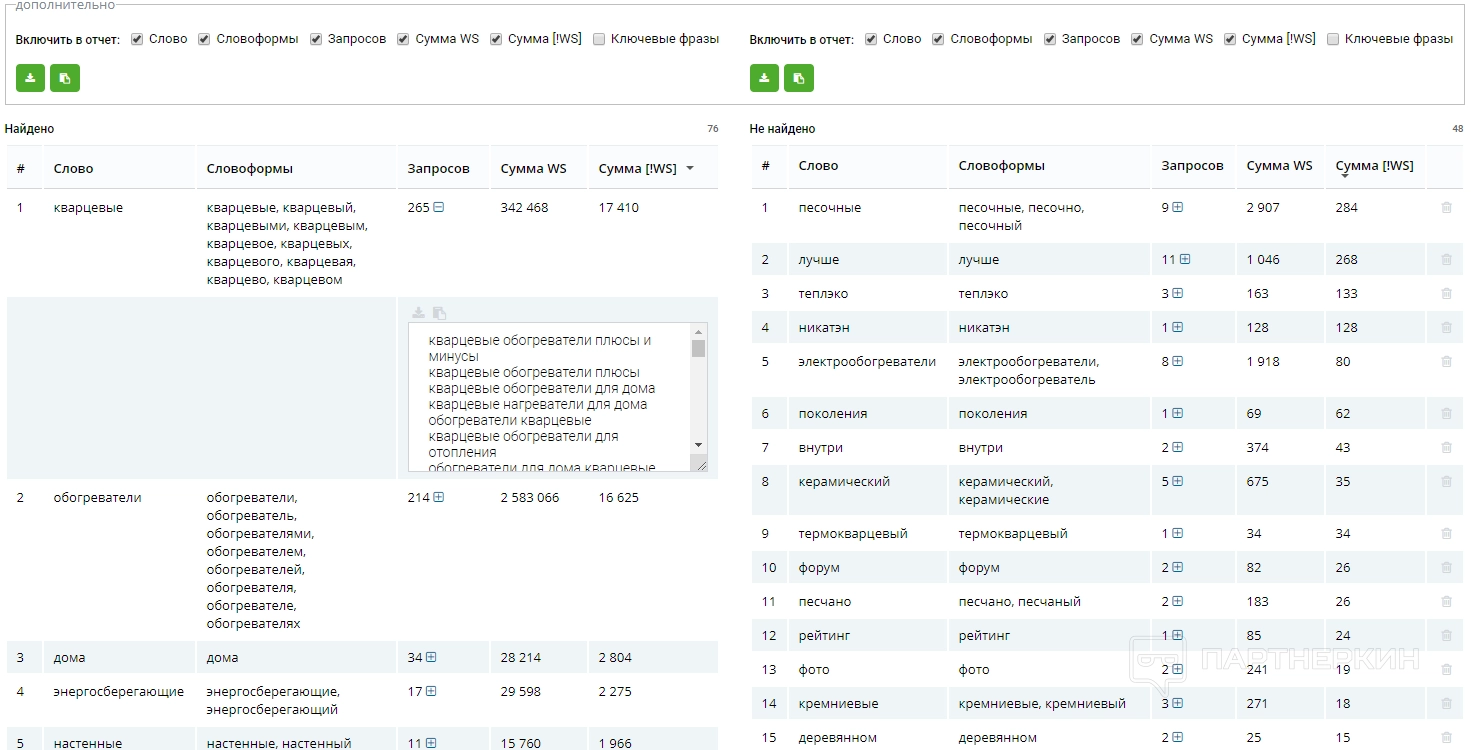
Task: Toggle the right 'Сумма WS' checkbox
Action: (x=1137, y=39)
